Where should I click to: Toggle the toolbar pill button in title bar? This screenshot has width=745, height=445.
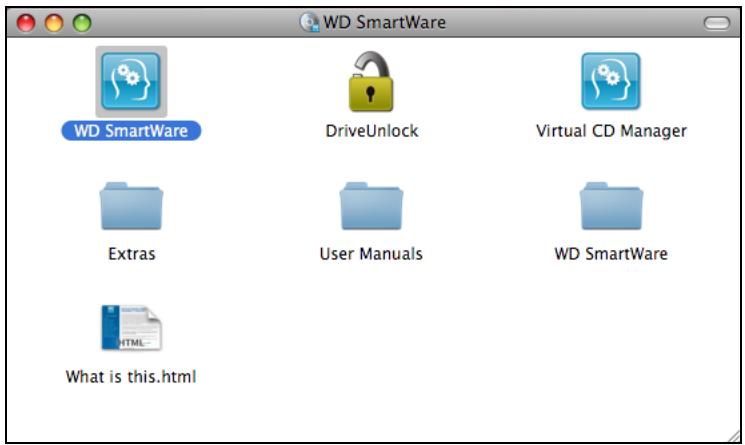coord(716,23)
